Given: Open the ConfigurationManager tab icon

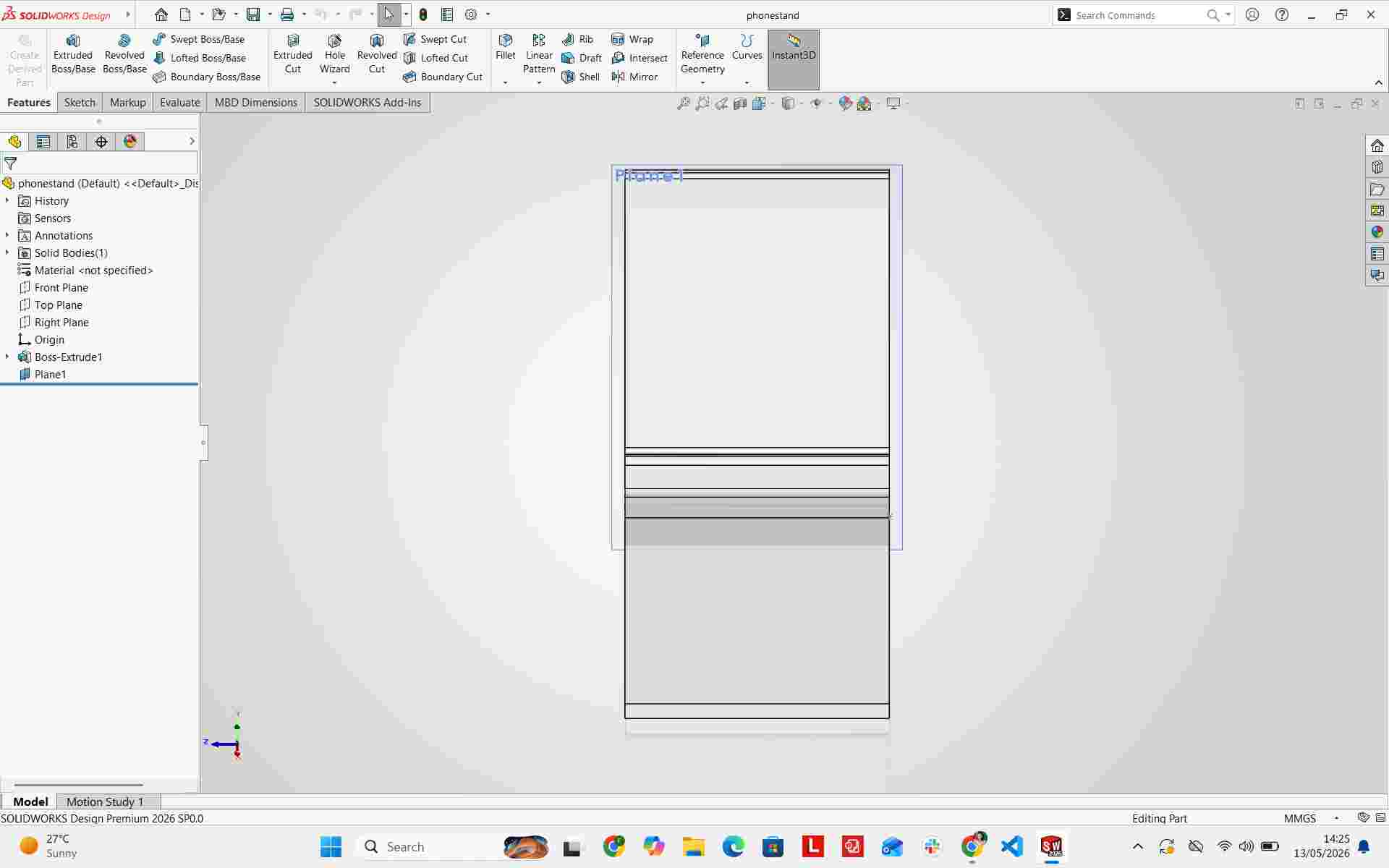Looking at the screenshot, I should coord(72,142).
